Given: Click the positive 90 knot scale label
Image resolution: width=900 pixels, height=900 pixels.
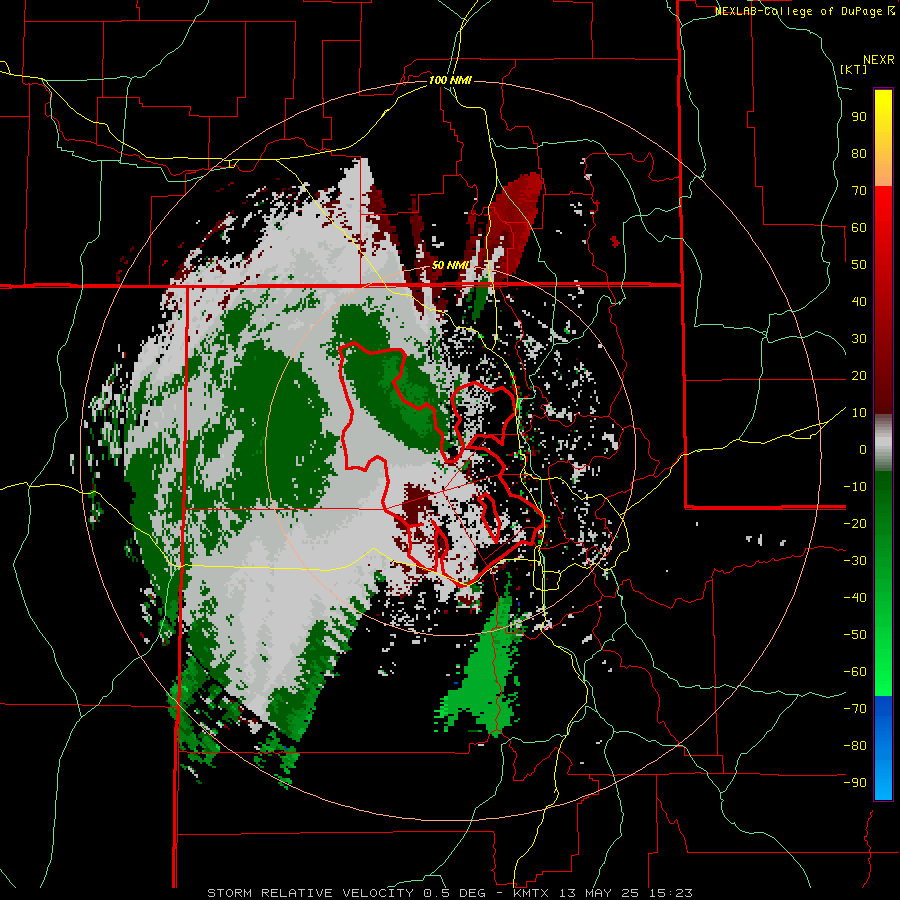Looking at the screenshot, I should coord(859,117).
